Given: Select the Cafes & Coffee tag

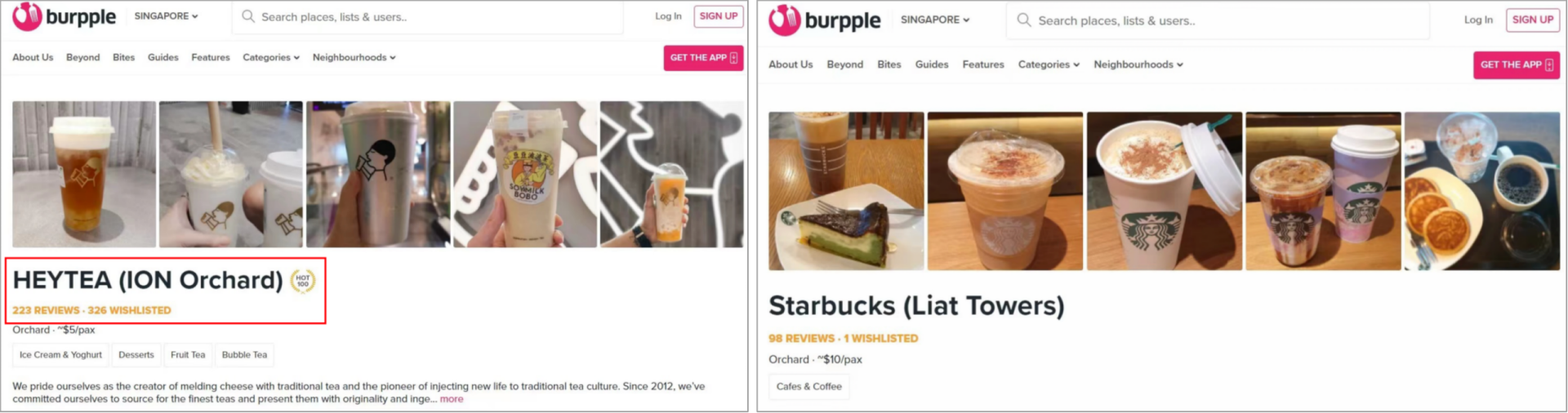Looking at the screenshot, I should pyautogui.click(x=809, y=387).
